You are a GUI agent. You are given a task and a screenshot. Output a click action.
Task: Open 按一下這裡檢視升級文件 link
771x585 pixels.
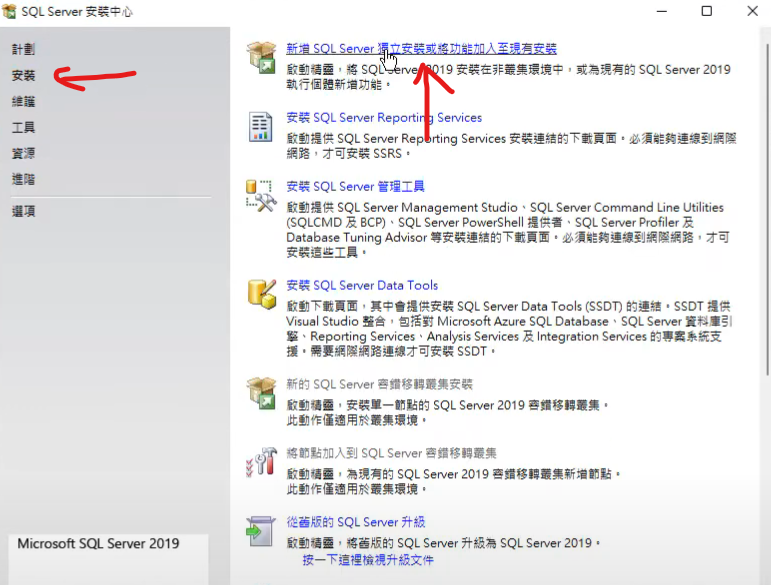point(368,559)
